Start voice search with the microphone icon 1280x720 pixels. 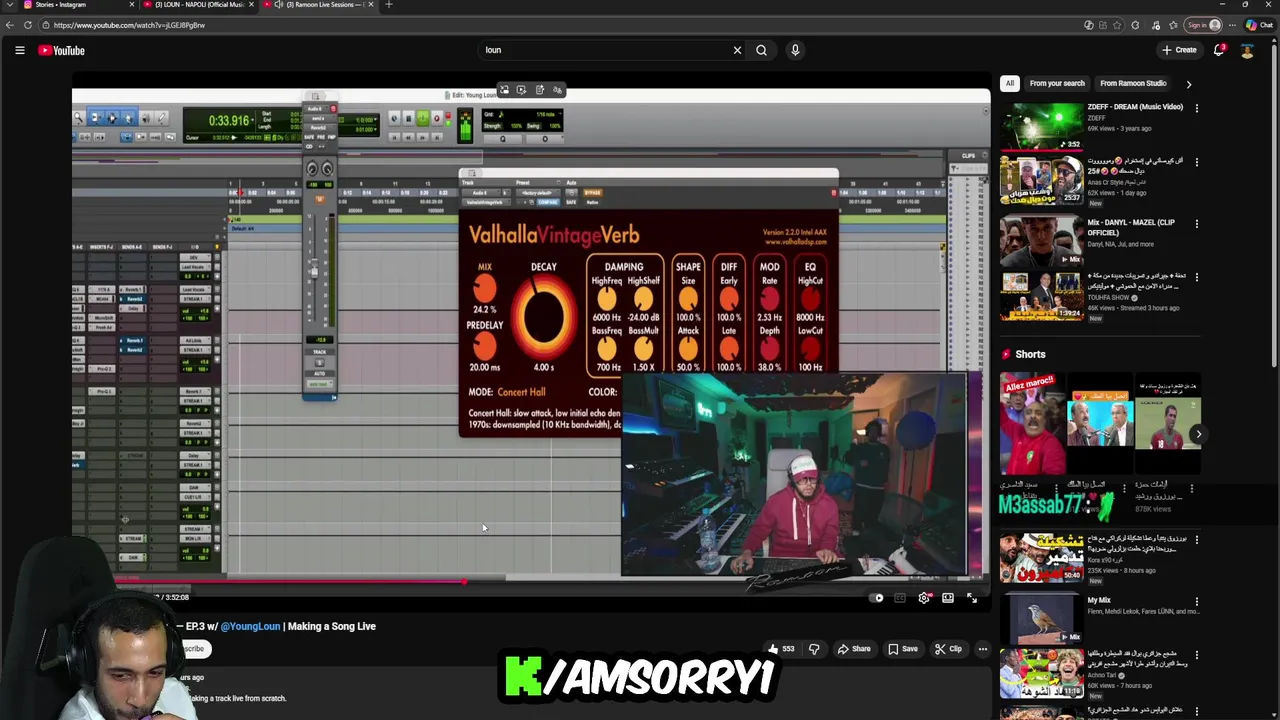click(795, 50)
